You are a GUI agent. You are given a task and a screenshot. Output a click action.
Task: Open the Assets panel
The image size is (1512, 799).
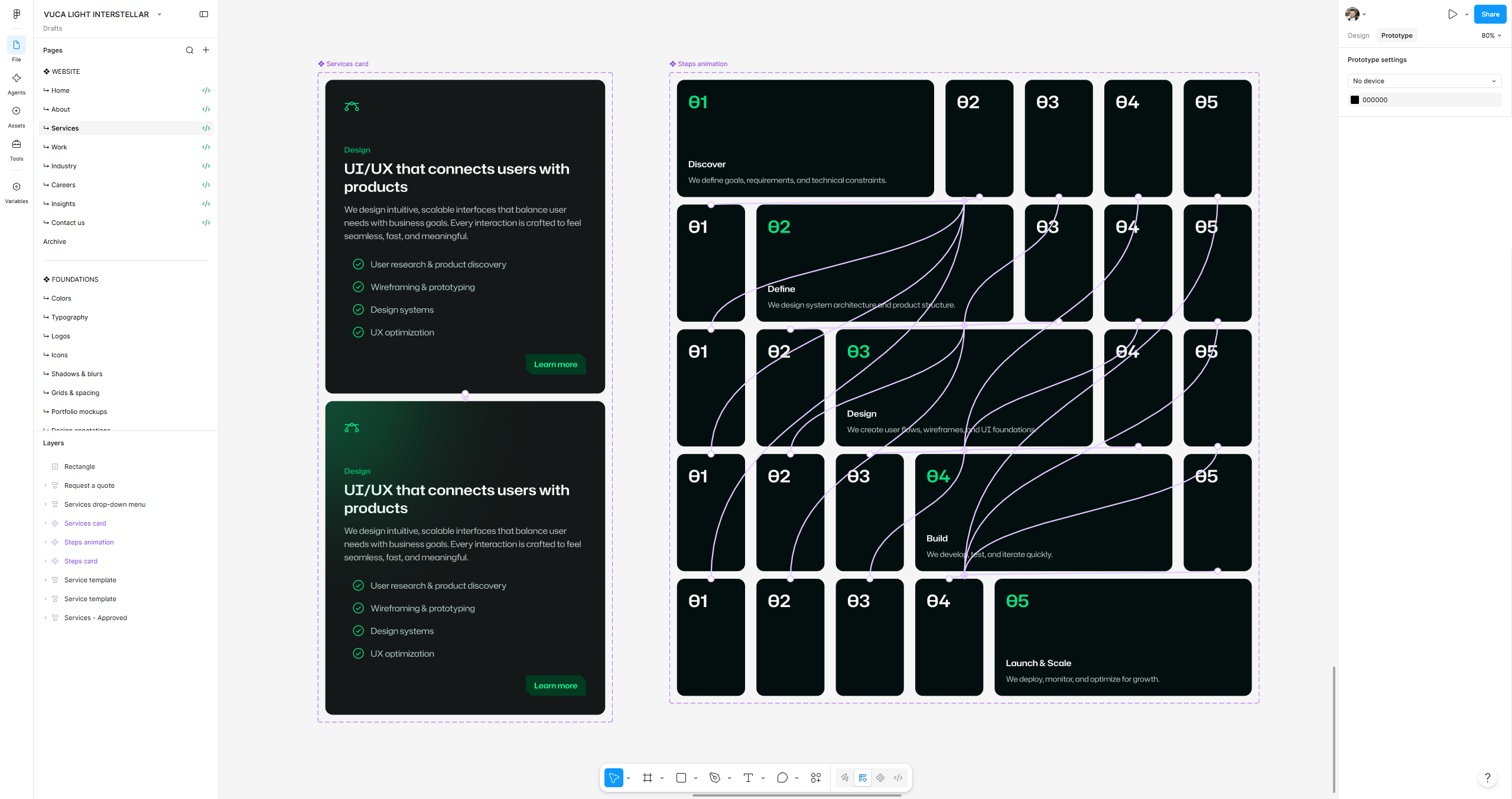(x=17, y=116)
